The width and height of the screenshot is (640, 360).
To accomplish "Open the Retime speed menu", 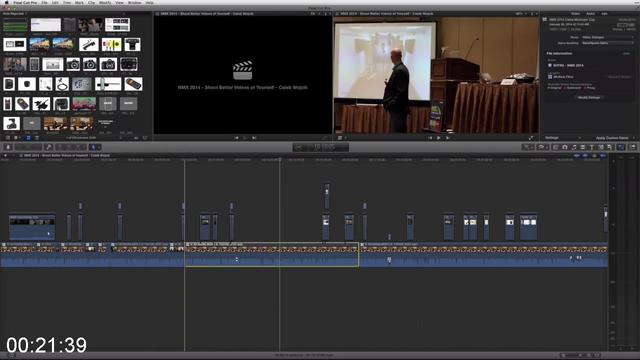I will [542, 147].
